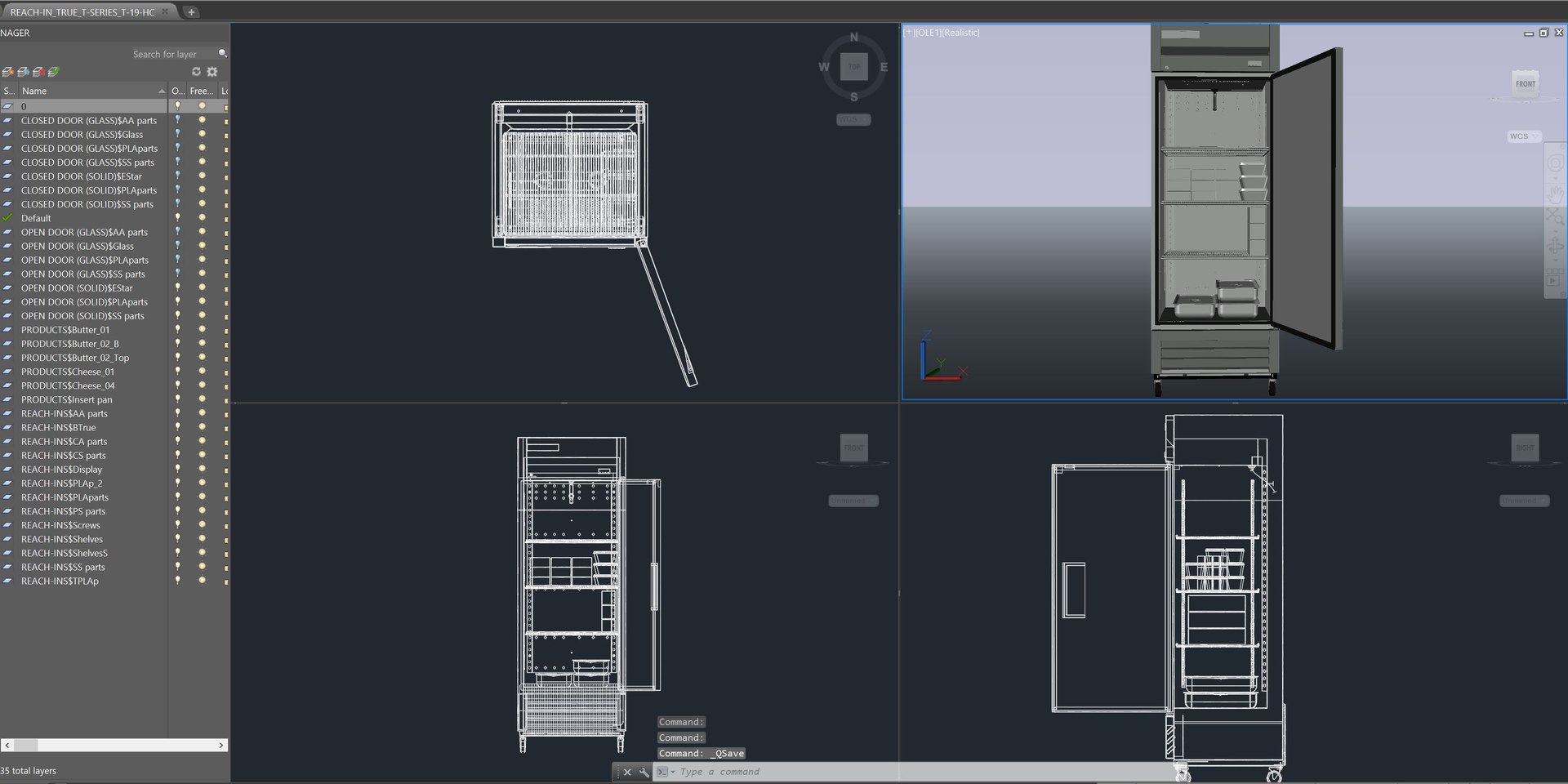This screenshot has width=1568, height=784.
Task: Click the New Layer icon
Action: 7,72
